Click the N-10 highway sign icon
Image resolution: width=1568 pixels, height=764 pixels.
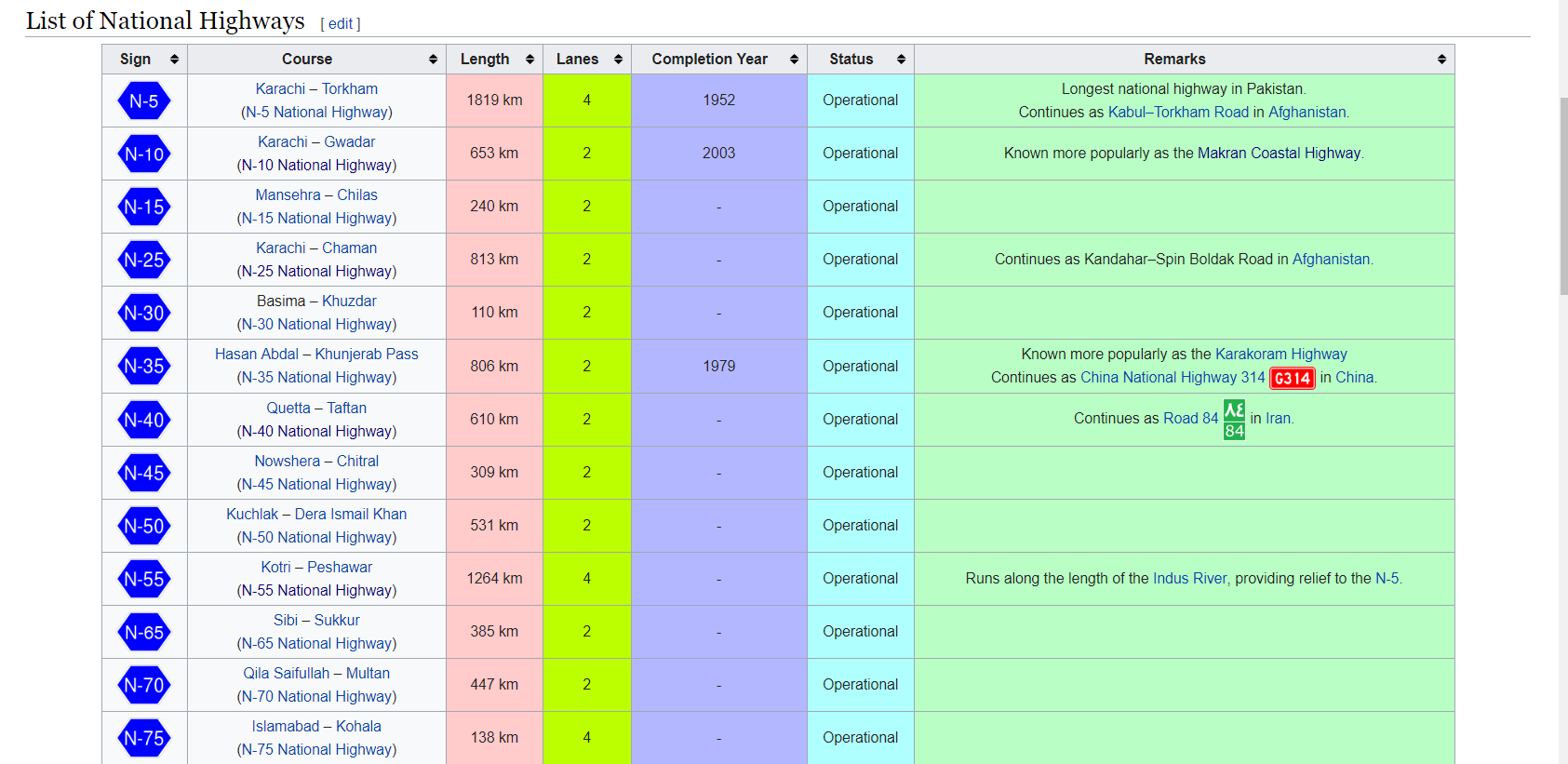pos(144,154)
